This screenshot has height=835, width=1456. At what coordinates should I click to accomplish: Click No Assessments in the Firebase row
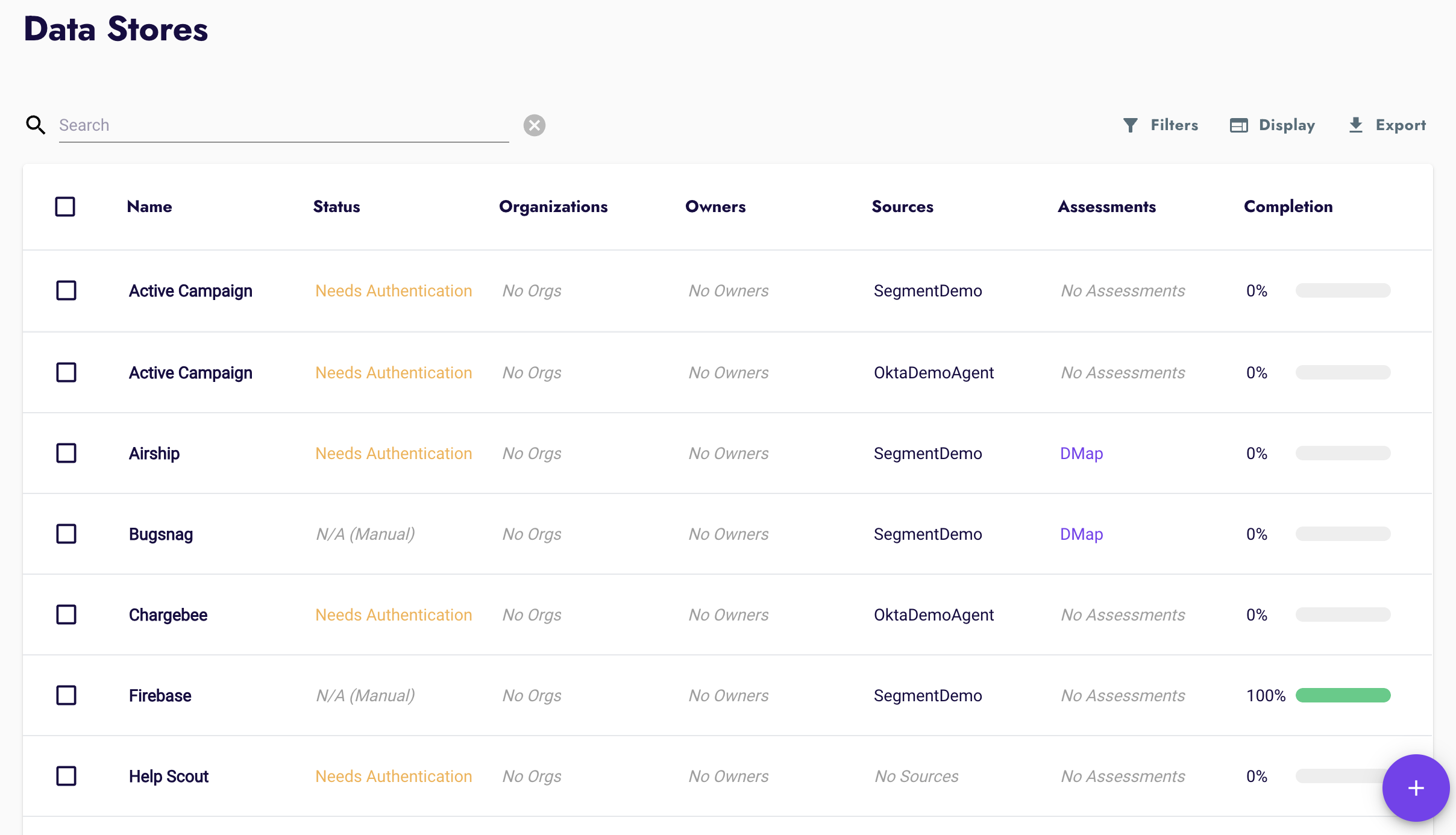(1123, 695)
